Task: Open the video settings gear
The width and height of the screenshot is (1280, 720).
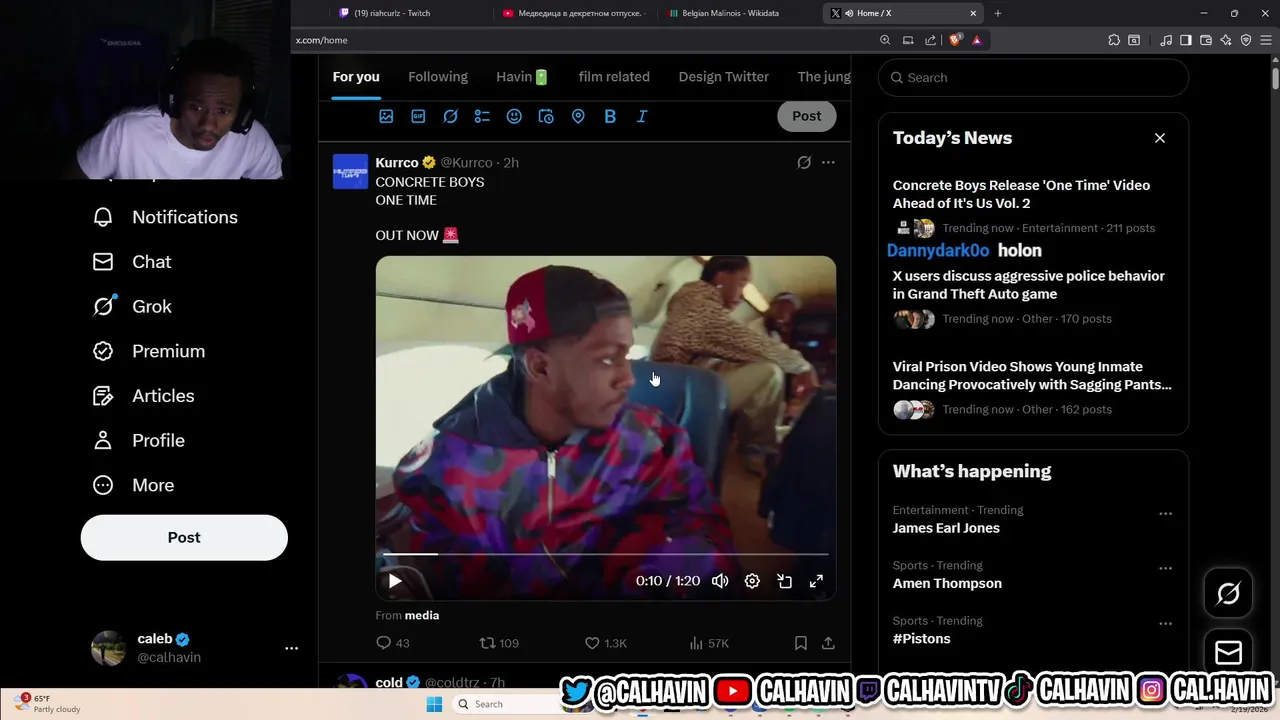Action: (x=752, y=581)
